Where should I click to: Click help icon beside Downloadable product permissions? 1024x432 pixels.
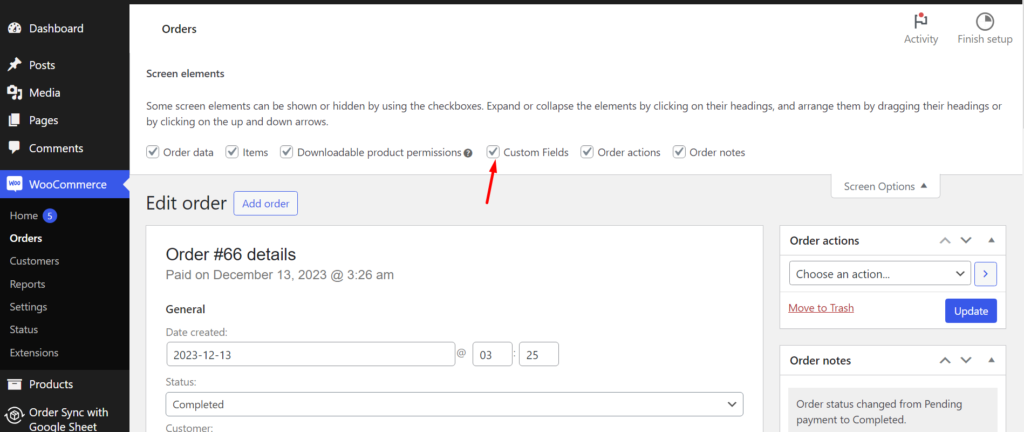point(468,153)
